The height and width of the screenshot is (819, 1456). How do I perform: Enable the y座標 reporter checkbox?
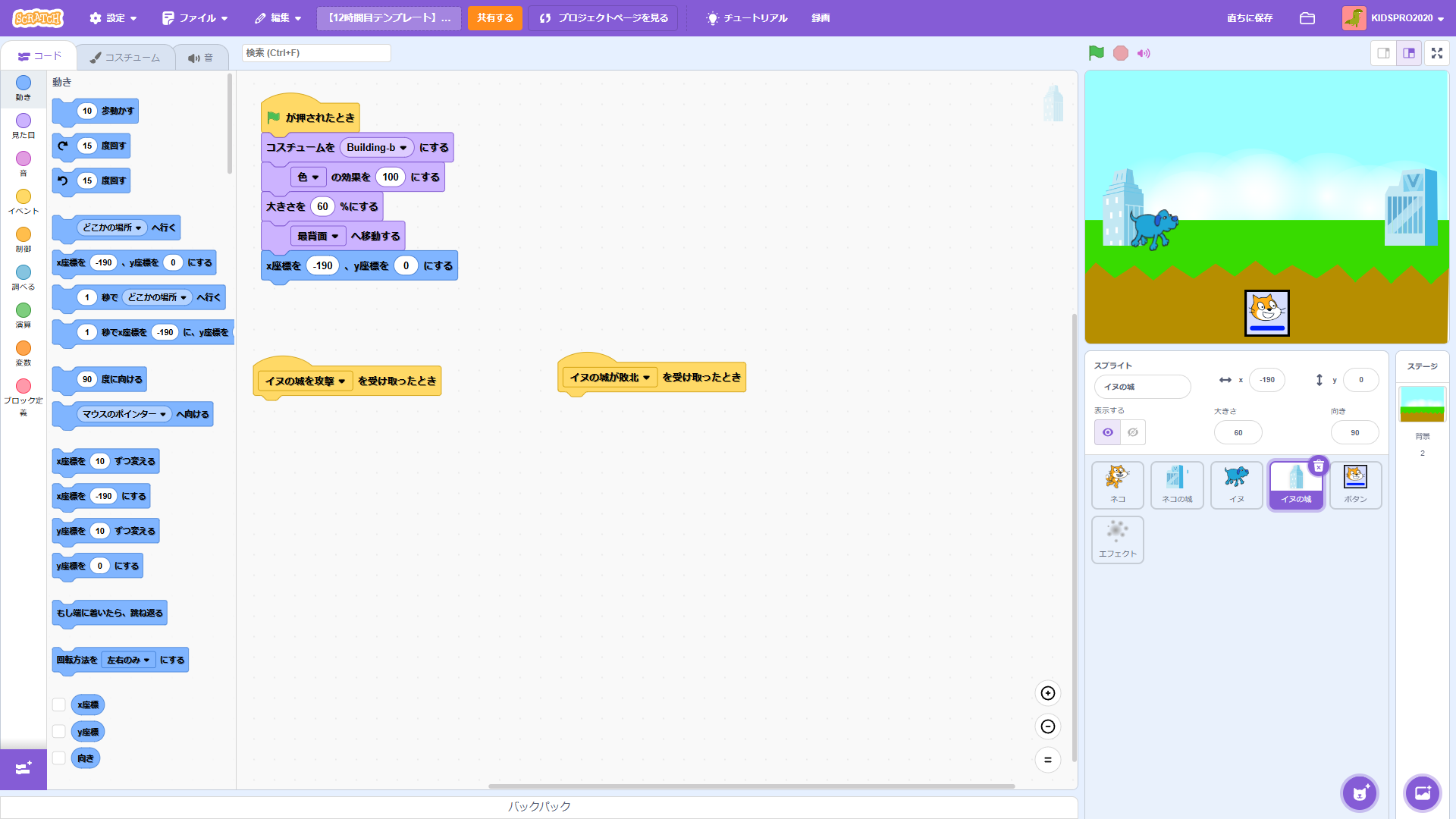pyautogui.click(x=59, y=732)
